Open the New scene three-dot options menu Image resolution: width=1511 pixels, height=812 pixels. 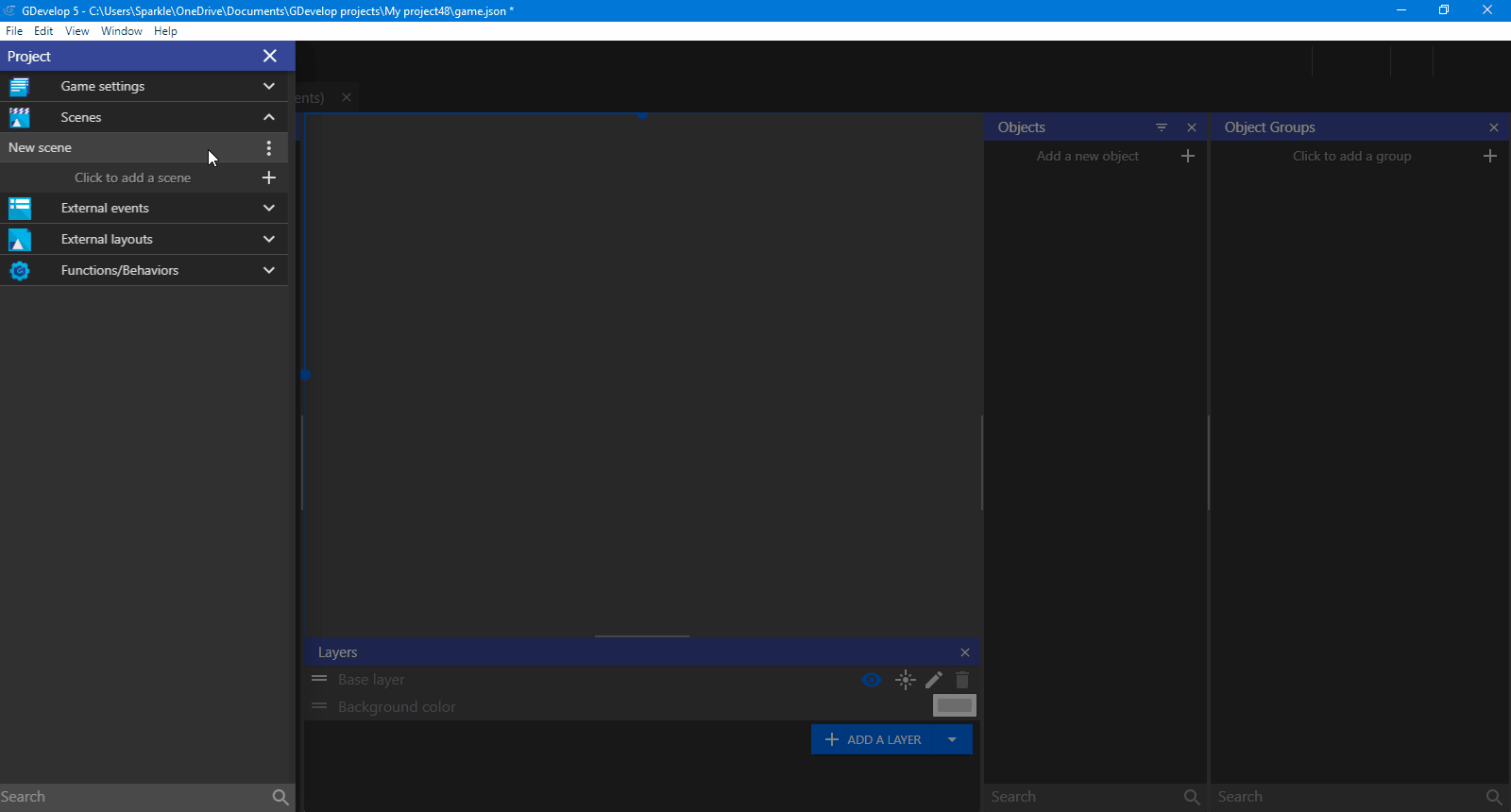(x=269, y=148)
